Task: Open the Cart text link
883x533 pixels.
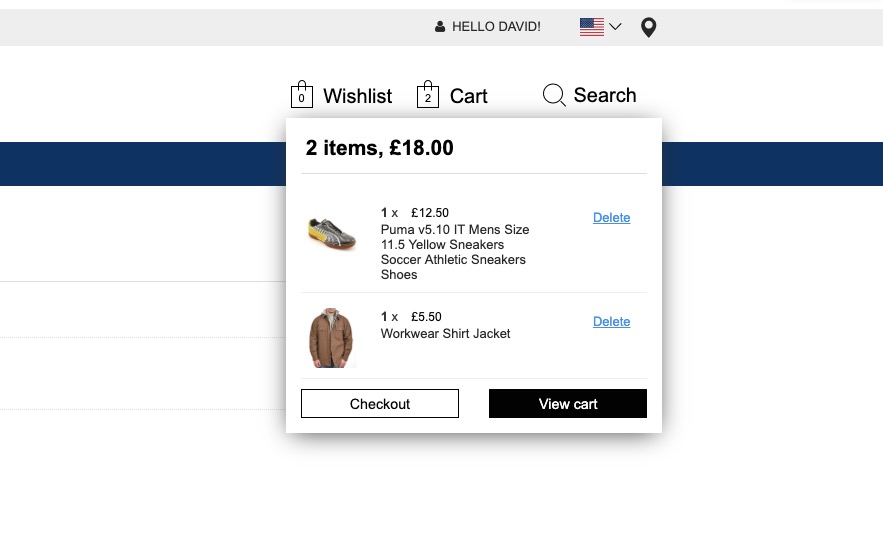Action: (468, 96)
